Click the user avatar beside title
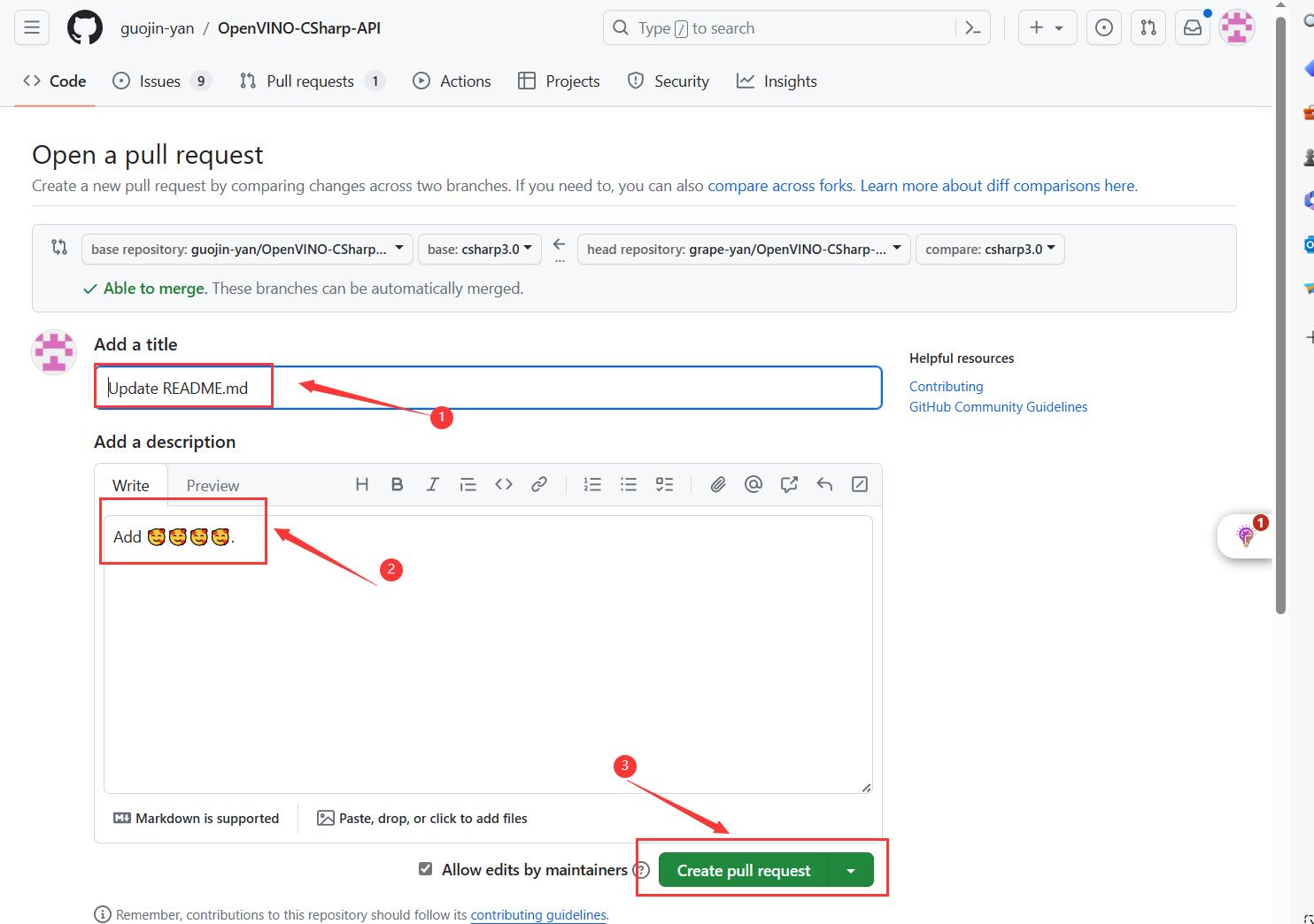Image resolution: width=1314 pixels, height=924 pixels. click(54, 351)
